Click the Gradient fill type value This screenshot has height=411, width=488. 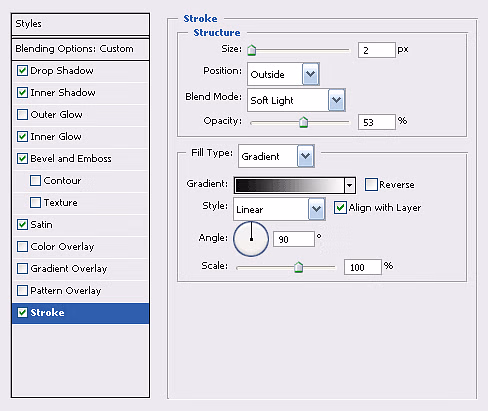coord(260,156)
